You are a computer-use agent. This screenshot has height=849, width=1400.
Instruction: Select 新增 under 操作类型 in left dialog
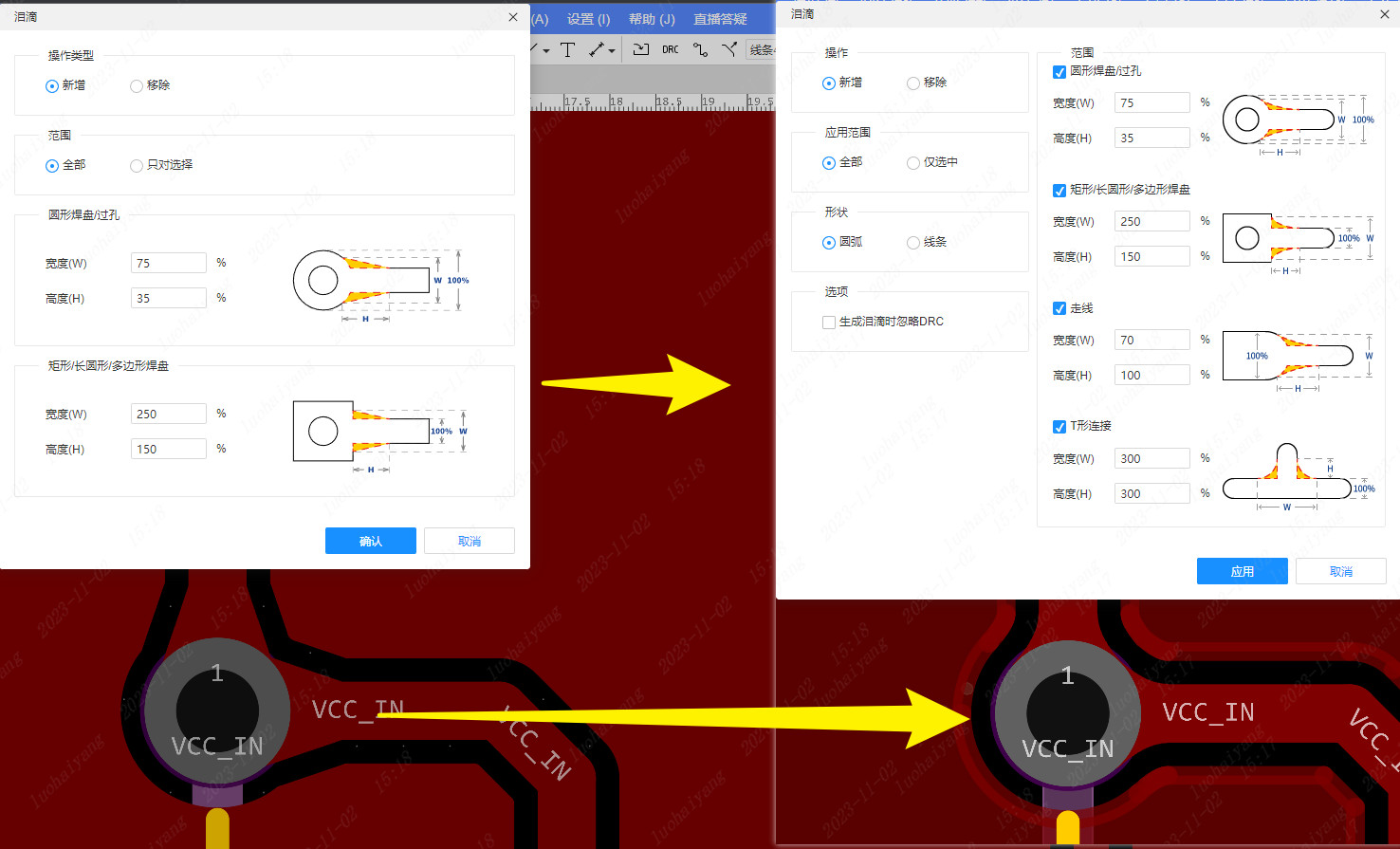coord(65,85)
